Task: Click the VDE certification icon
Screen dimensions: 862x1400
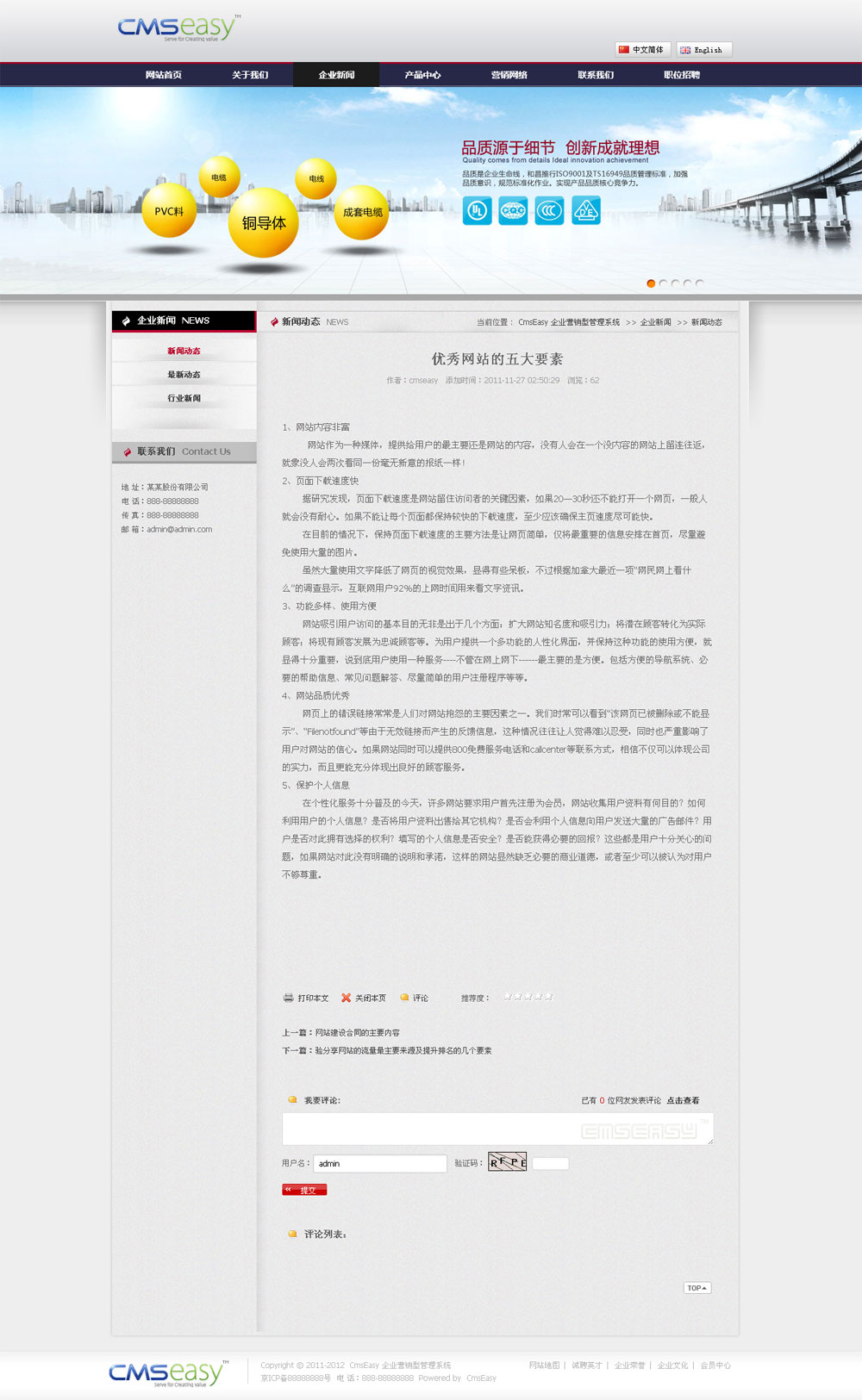Action: 586,210
